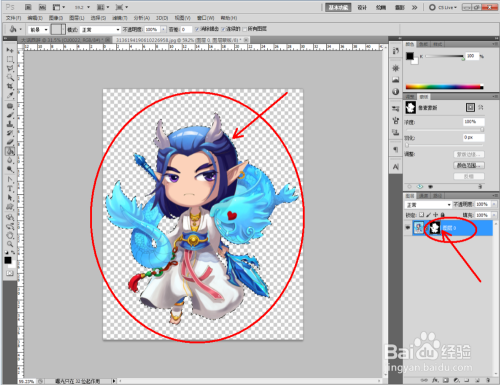Click the color spectrum ramp
The height and width of the screenshot is (385, 500).
[444, 87]
